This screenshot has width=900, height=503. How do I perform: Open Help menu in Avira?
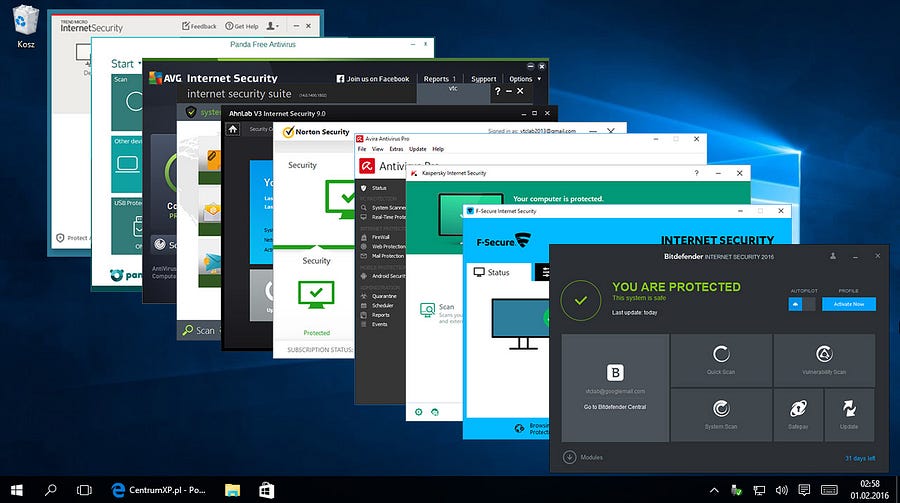[438, 149]
